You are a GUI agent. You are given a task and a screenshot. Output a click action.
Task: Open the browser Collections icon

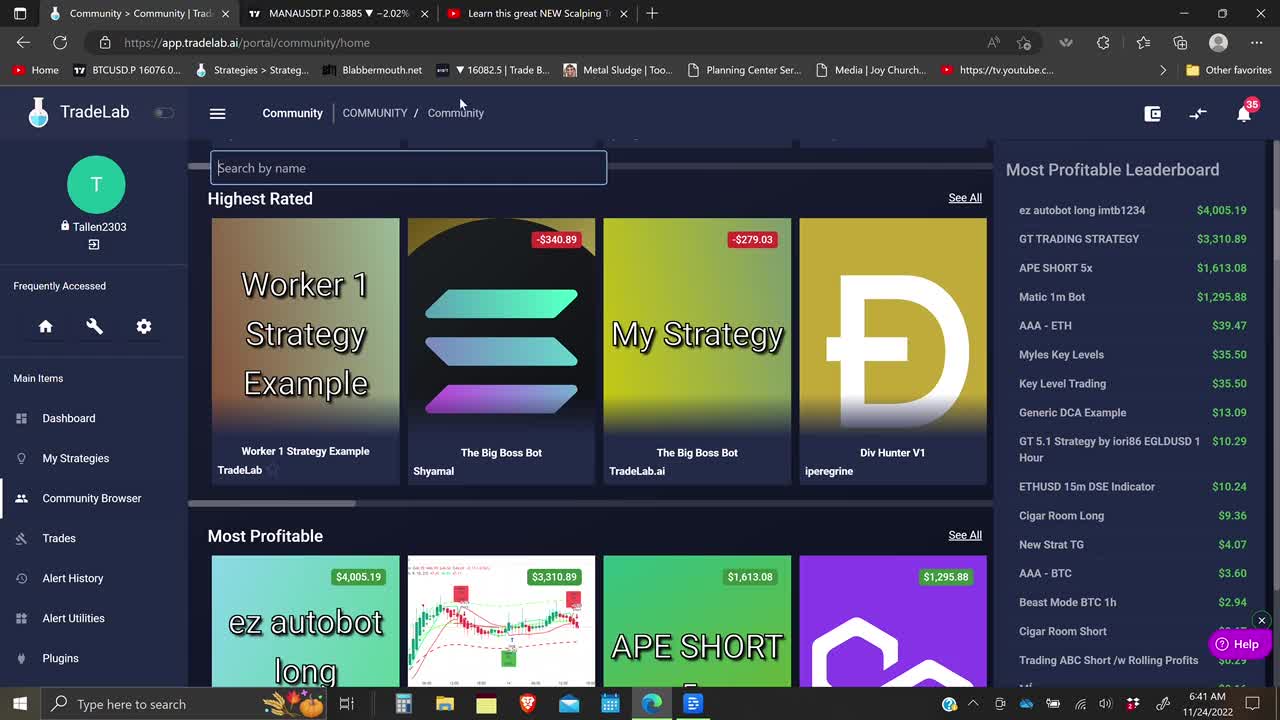[1181, 43]
